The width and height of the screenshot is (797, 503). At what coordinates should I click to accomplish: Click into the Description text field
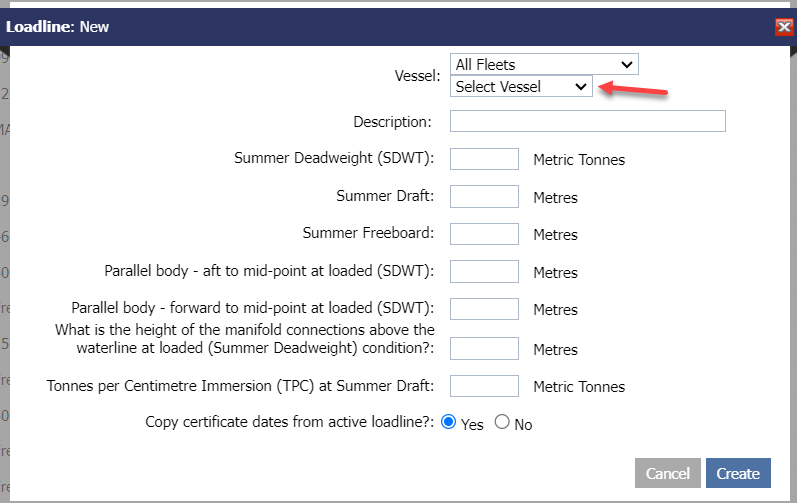click(587, 121)
